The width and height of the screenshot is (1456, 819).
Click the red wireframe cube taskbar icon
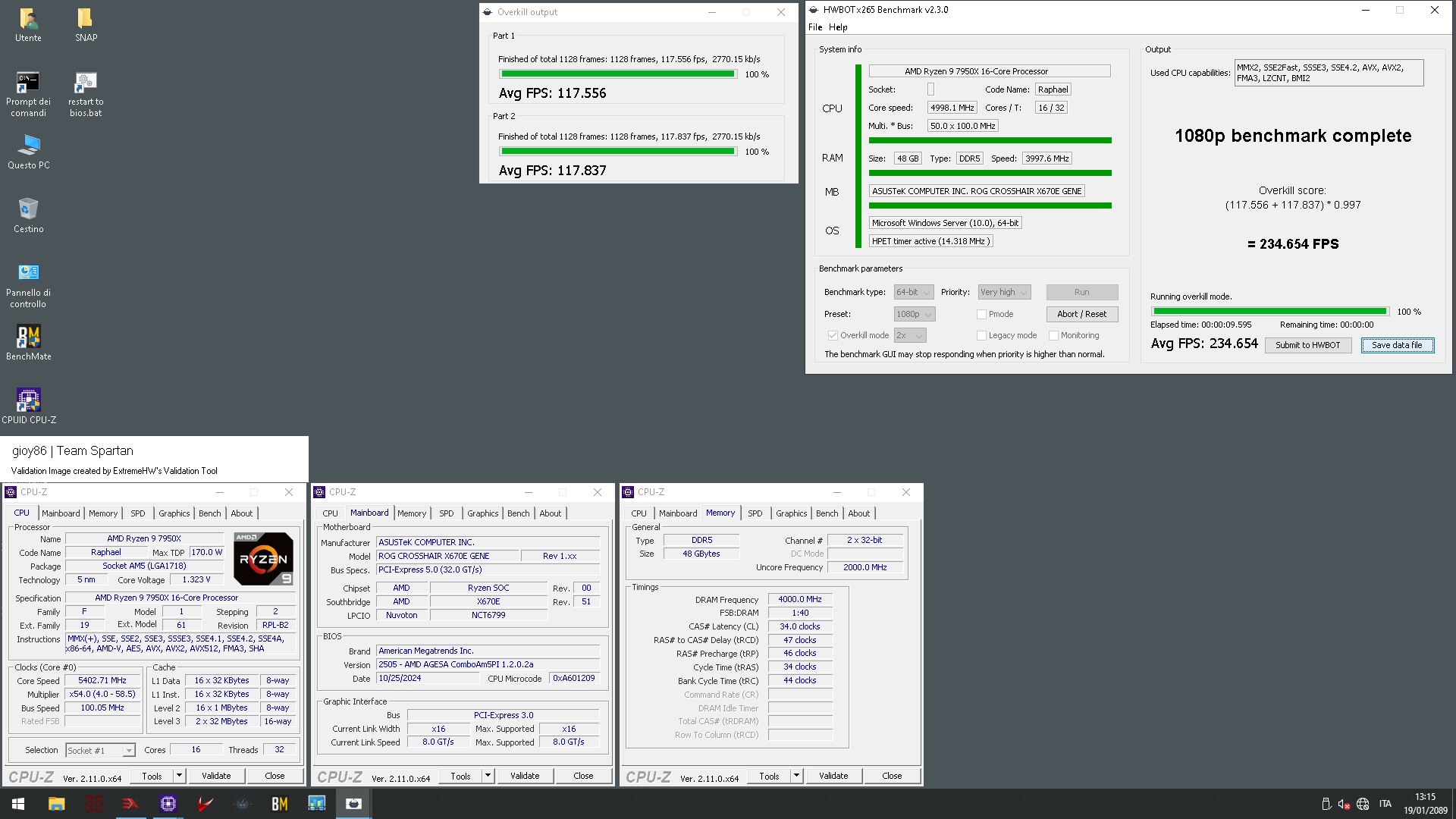click(94, 804)
